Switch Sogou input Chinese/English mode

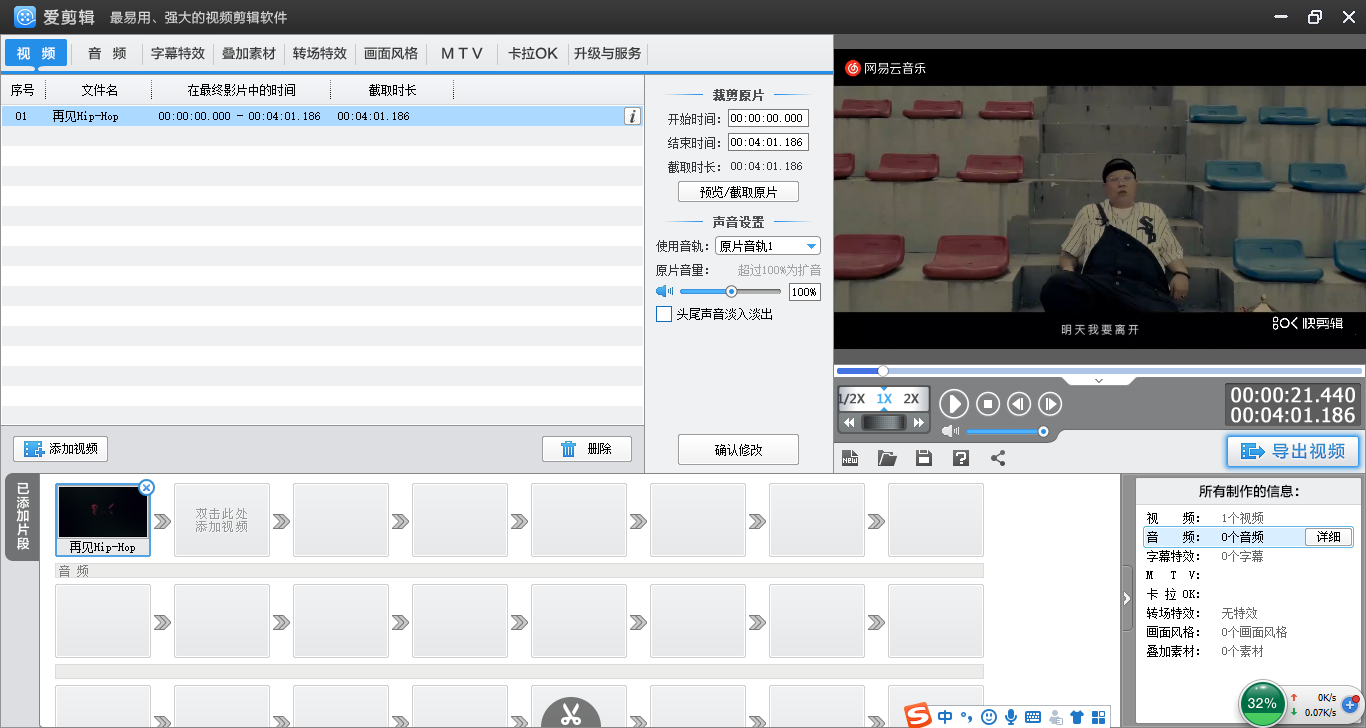coord(945,716)
